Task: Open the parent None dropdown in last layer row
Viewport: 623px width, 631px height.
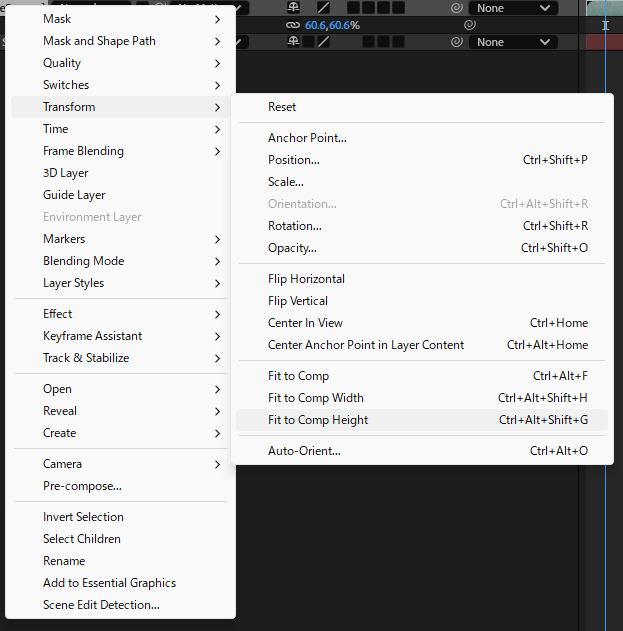Action: click(513, 42)
